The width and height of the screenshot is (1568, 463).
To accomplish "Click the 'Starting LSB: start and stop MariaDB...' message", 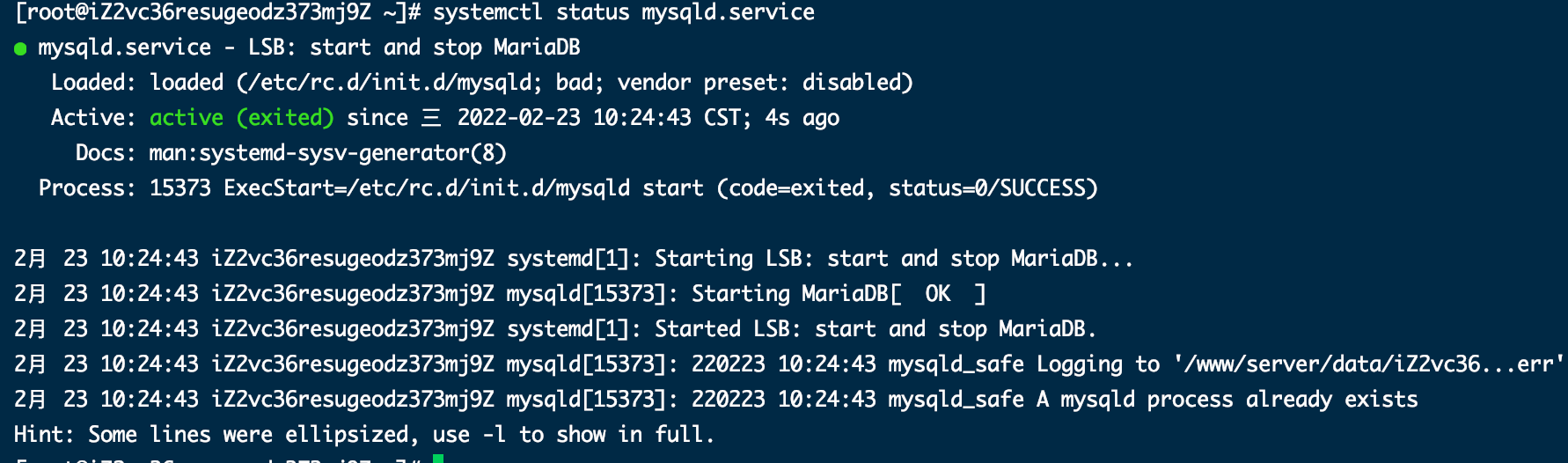I will (x=894, y=259).
